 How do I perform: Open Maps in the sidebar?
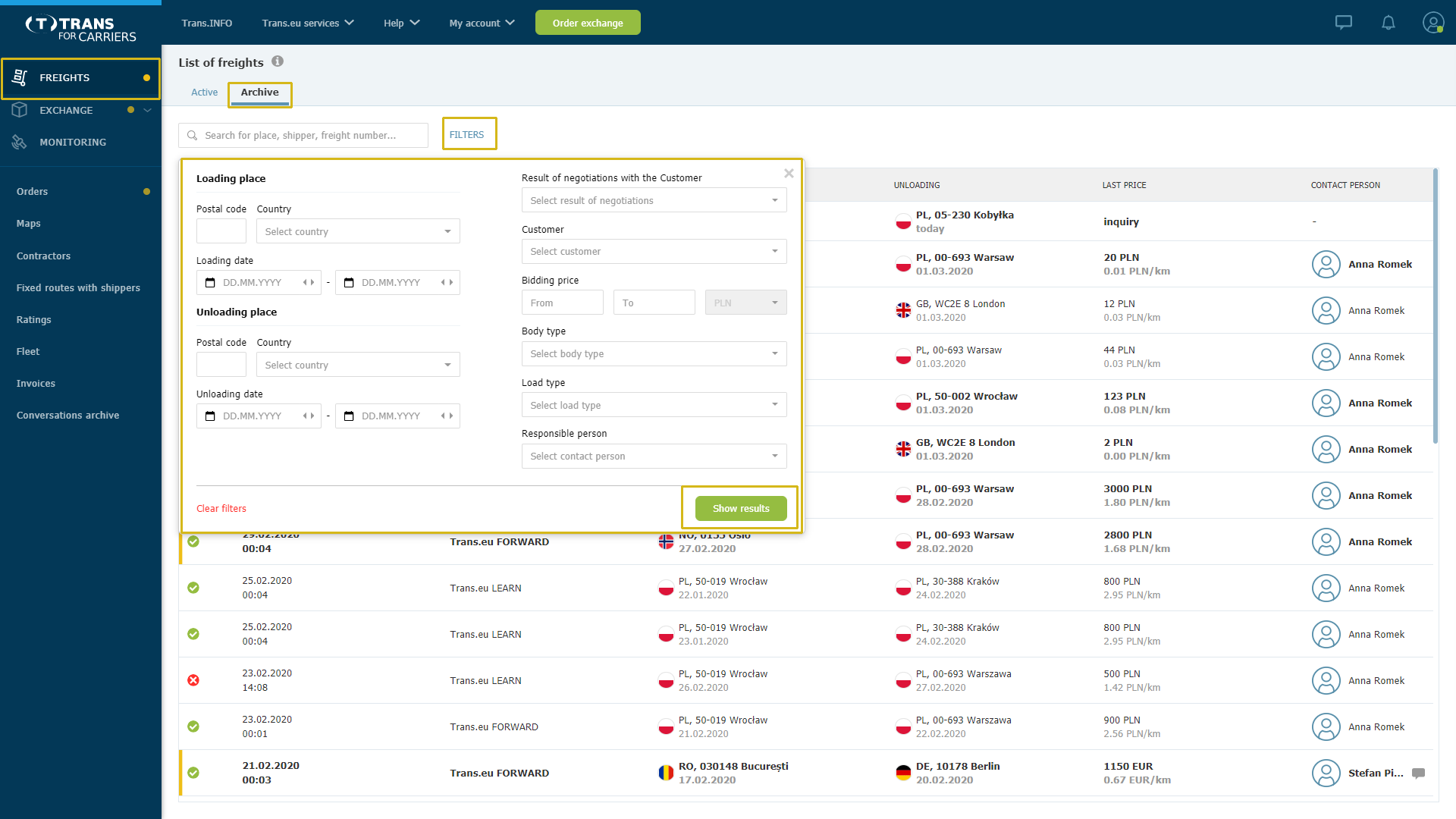pos(28,223)
